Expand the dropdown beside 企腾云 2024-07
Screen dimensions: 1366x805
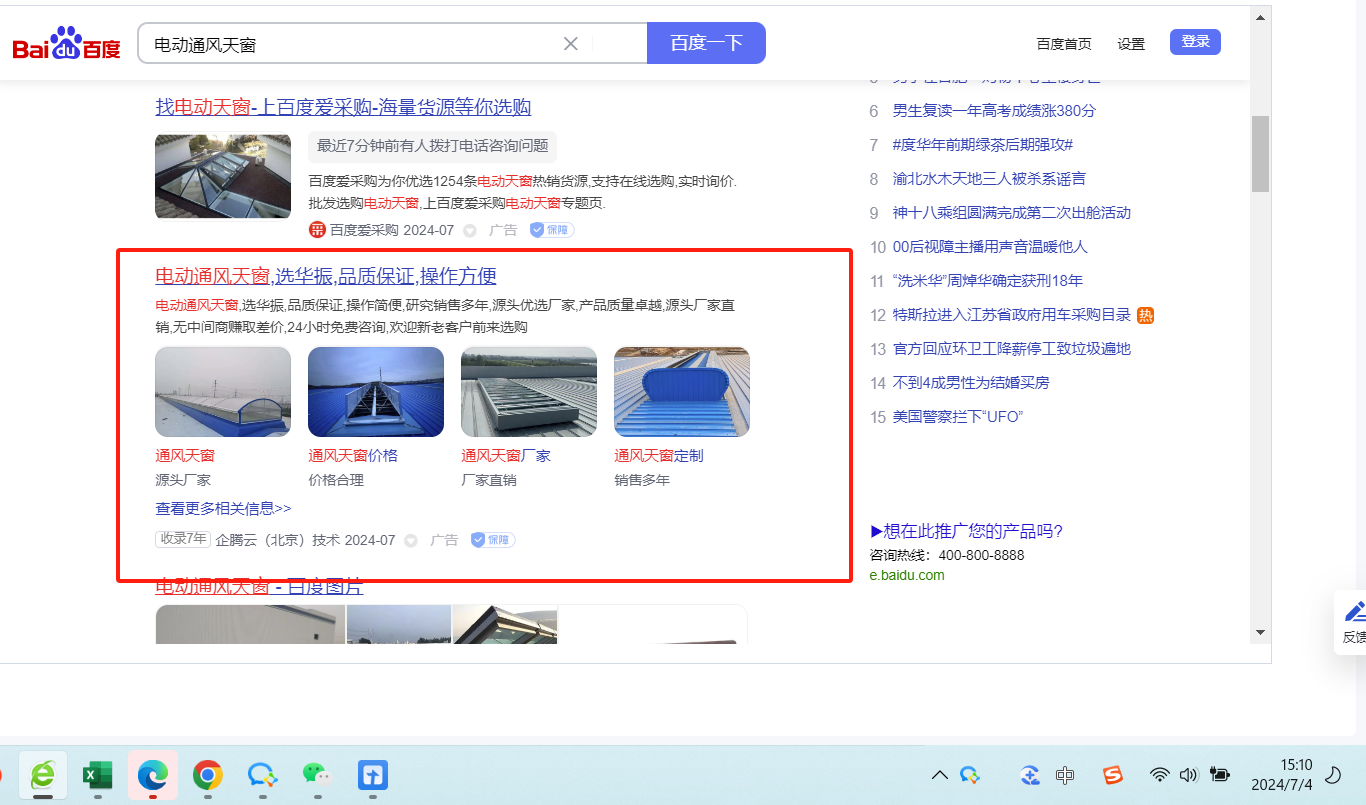(410, 540)
